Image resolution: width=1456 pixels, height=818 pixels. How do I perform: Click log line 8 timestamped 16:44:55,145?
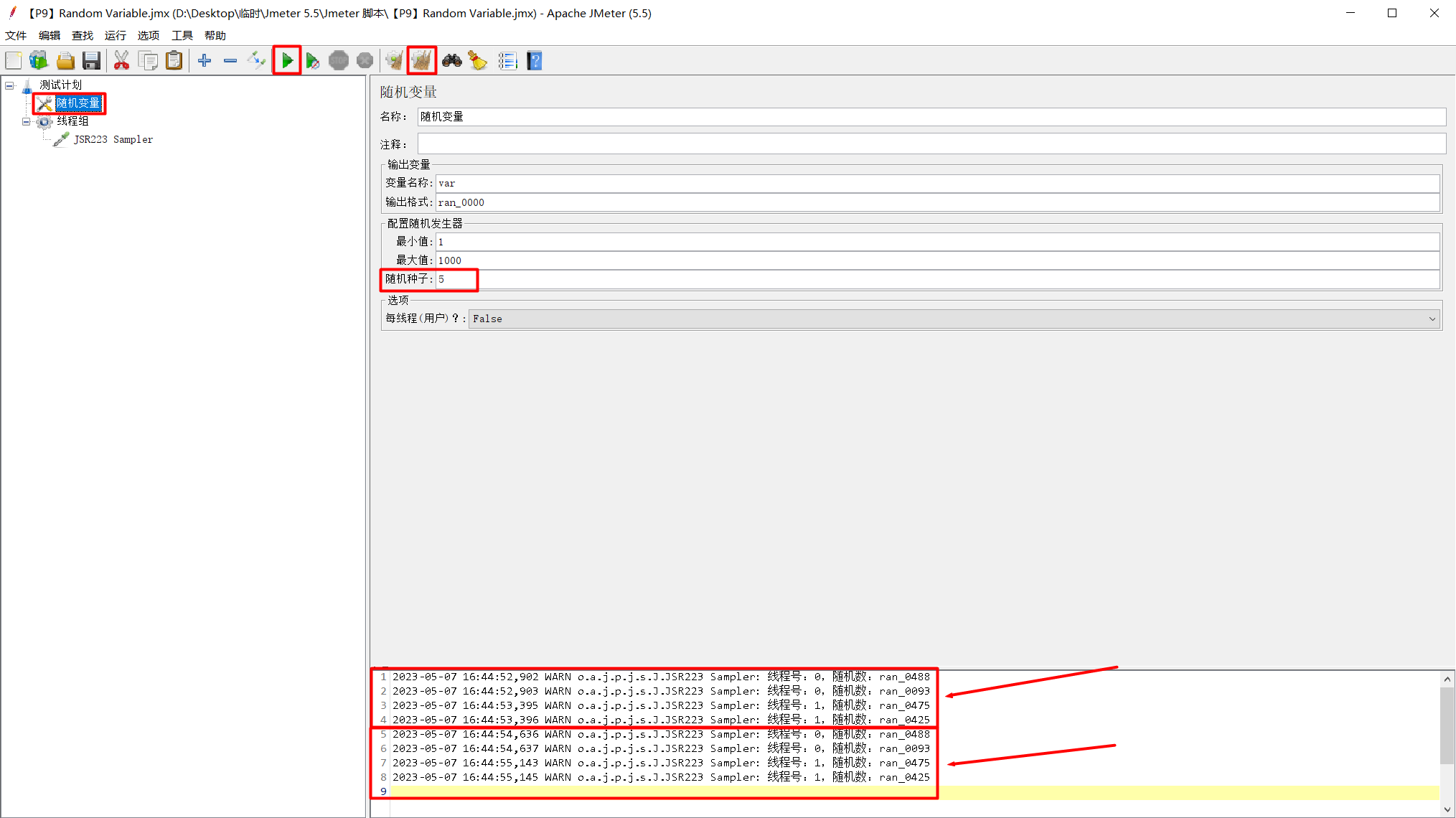click(x=661, y=777)
